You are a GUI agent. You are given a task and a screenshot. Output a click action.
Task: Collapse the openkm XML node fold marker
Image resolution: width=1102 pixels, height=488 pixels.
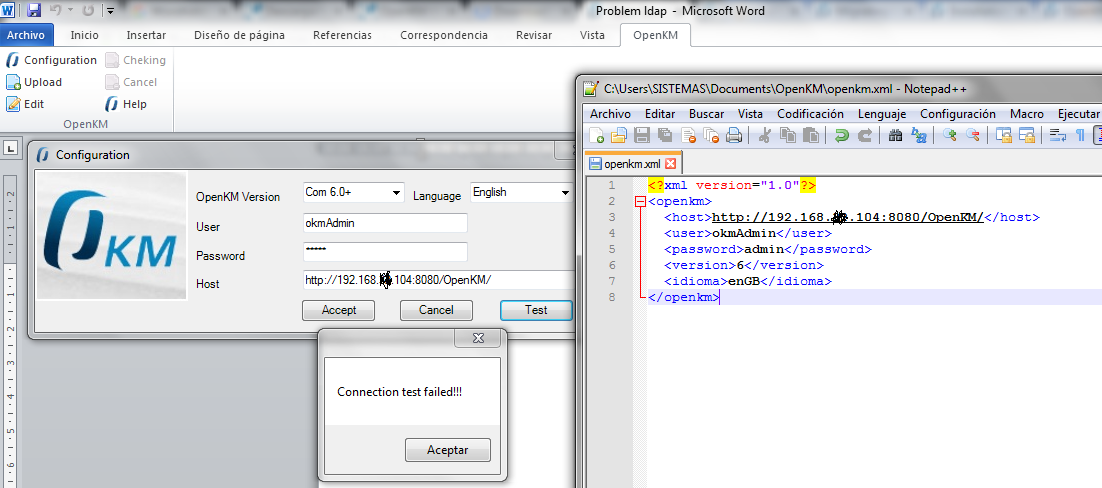point(640,202)
